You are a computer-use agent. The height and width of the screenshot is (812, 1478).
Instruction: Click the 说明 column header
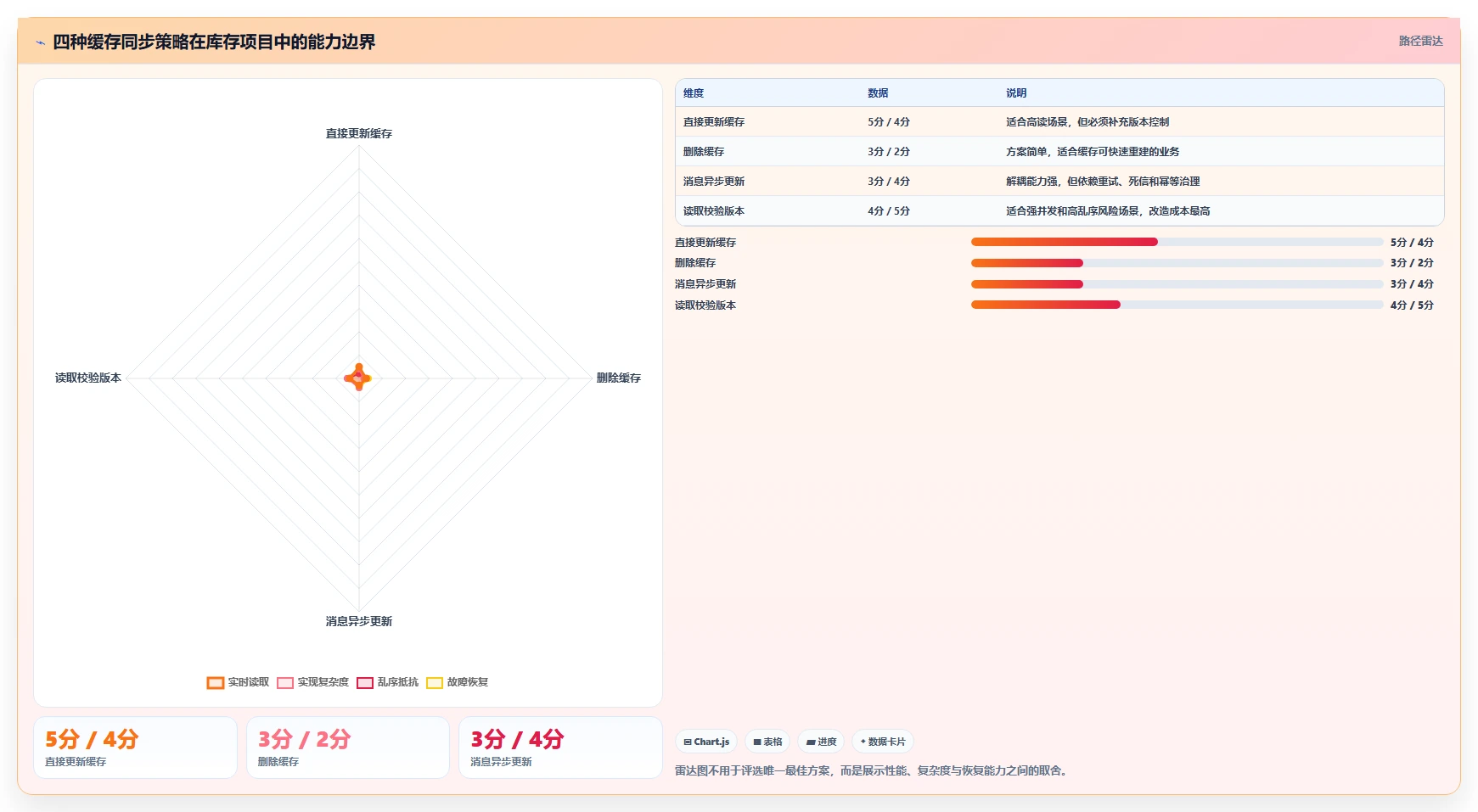(x=1016, y=93)
